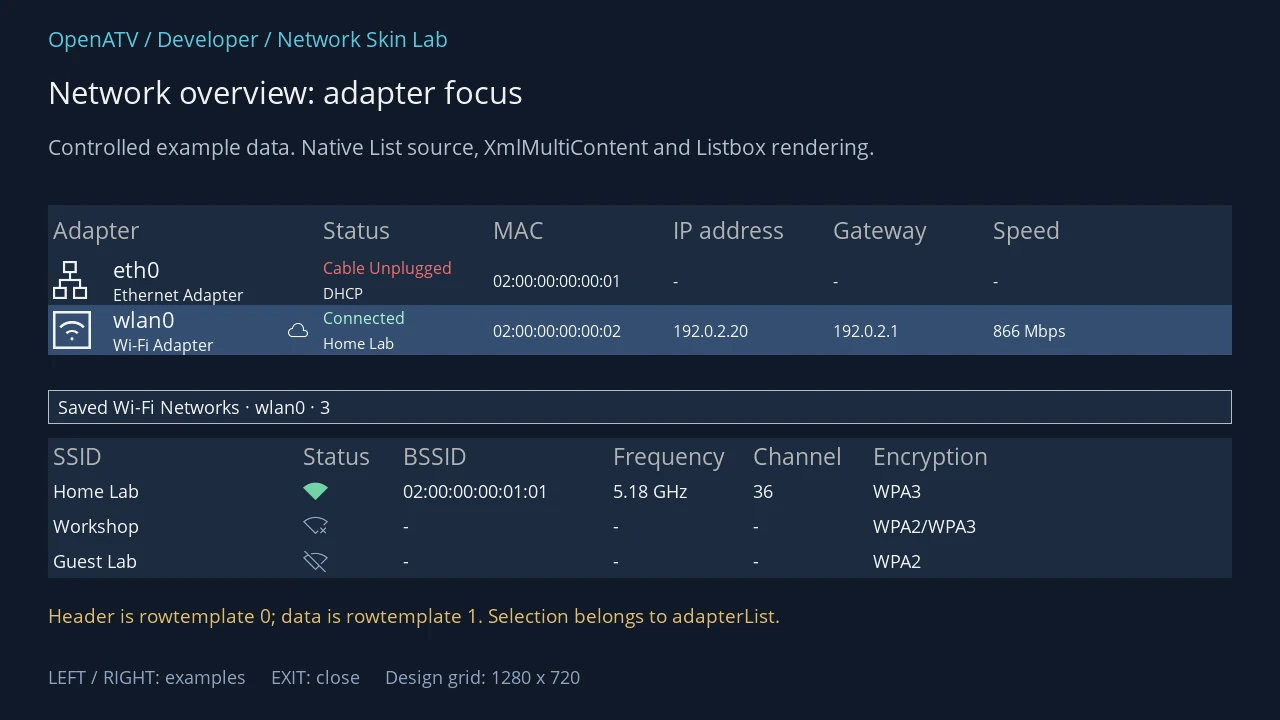Click MAC address 02:00:00:00:00:02
This screenshot has height=720, width=1280.
click(556, 331)
